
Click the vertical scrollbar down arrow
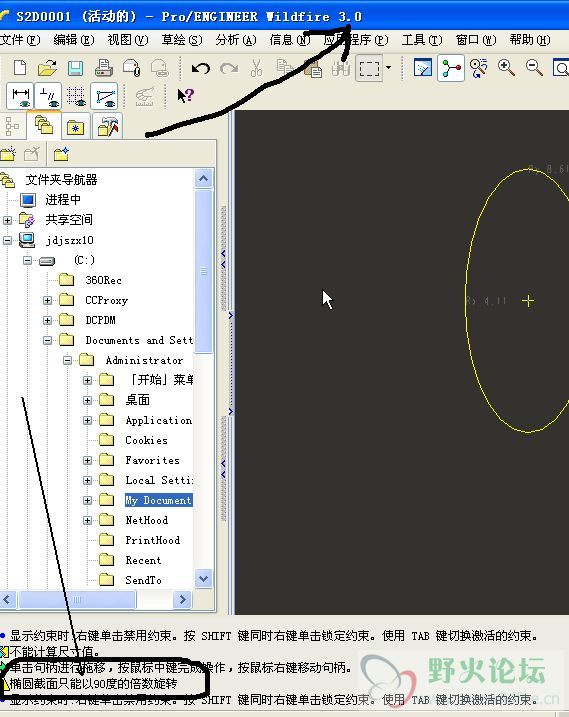(x=204, y=578)
